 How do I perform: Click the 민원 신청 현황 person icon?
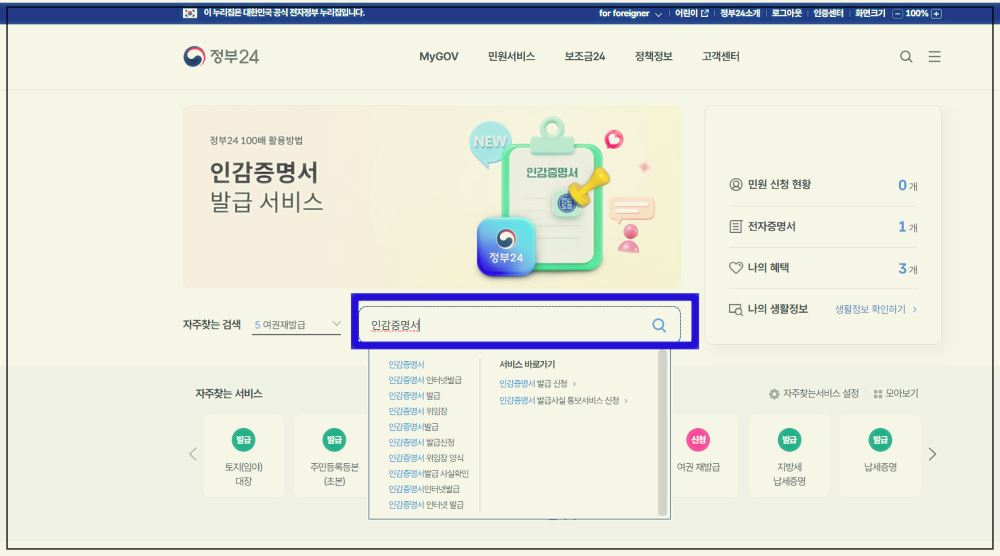[x=735, y=184]
